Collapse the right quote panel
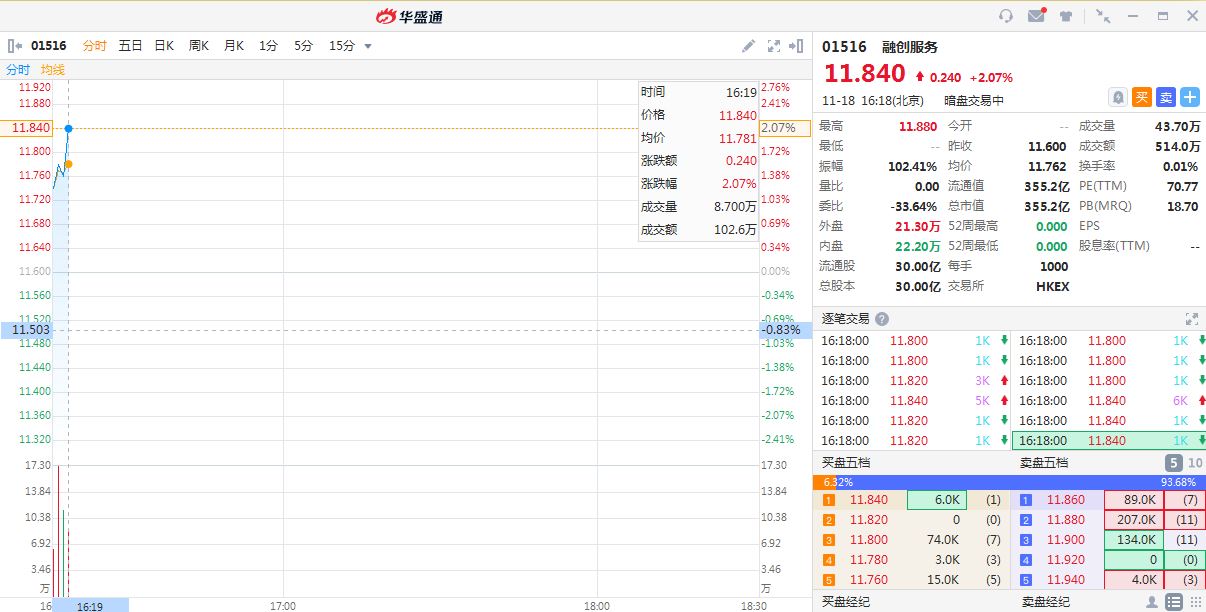The width and height of the screenshot is (1206, 612). [797, 46]
